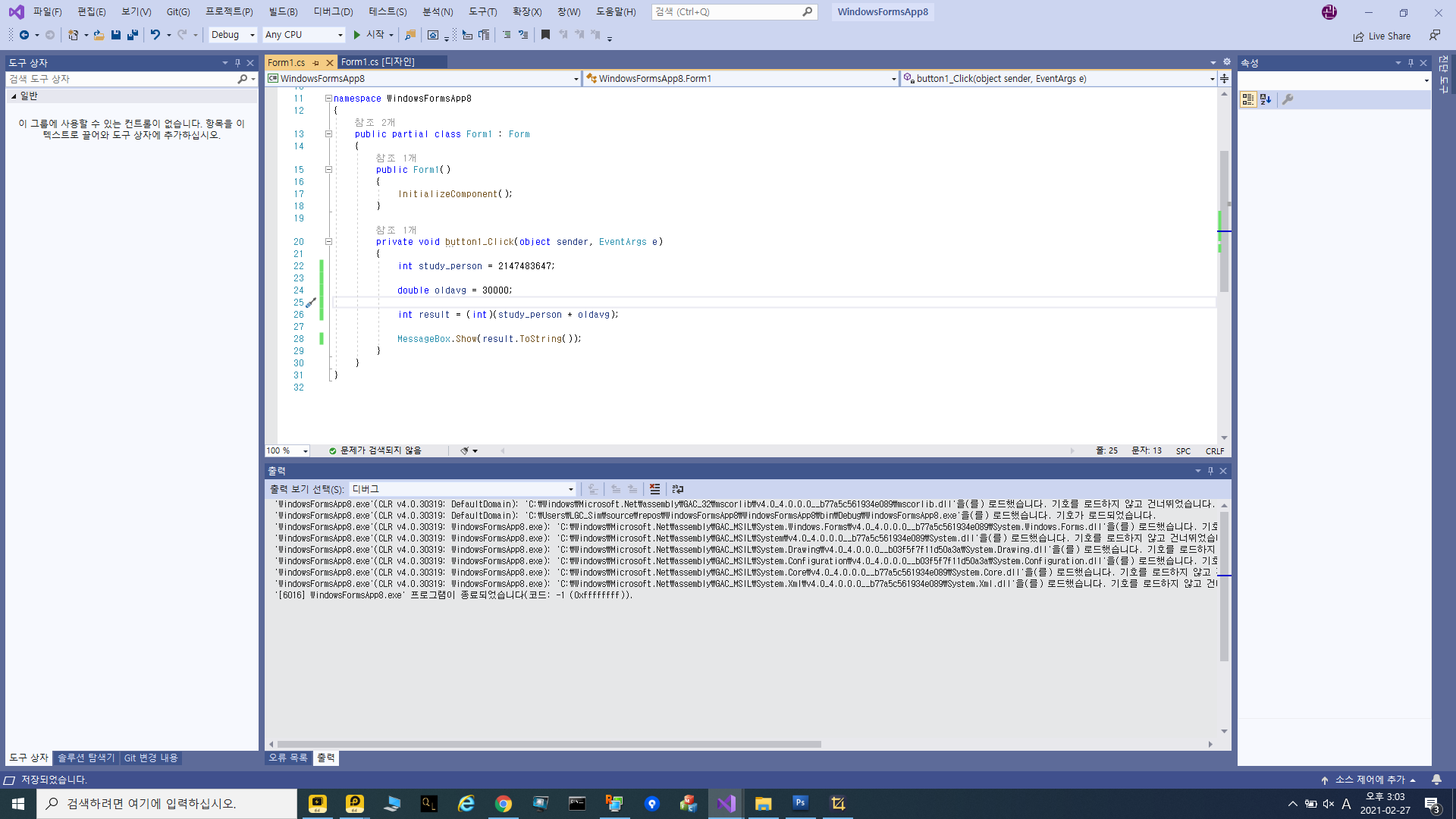
Task: Click the Find in Files toolbar icon
Action: pos(410,35)
